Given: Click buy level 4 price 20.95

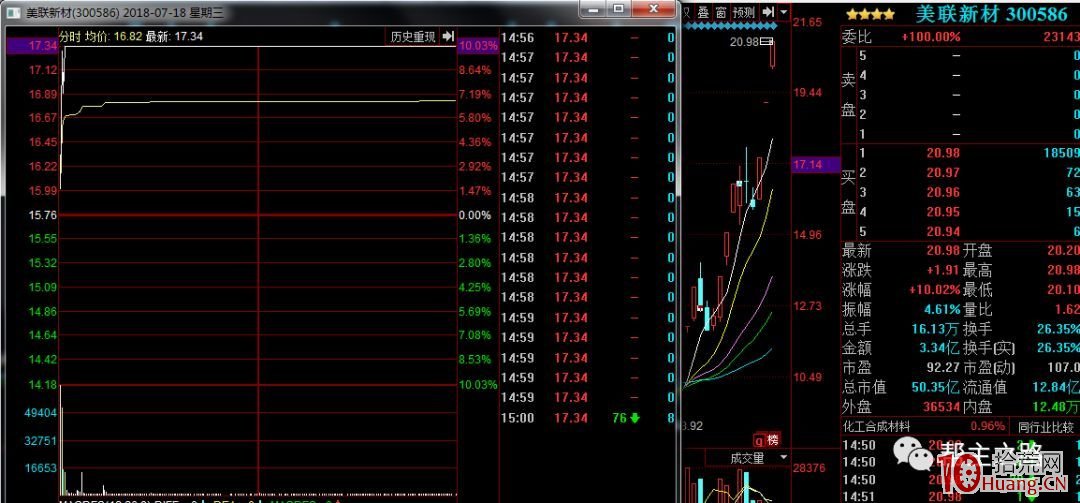Looking at the screenshot, I should pos(943,212).
